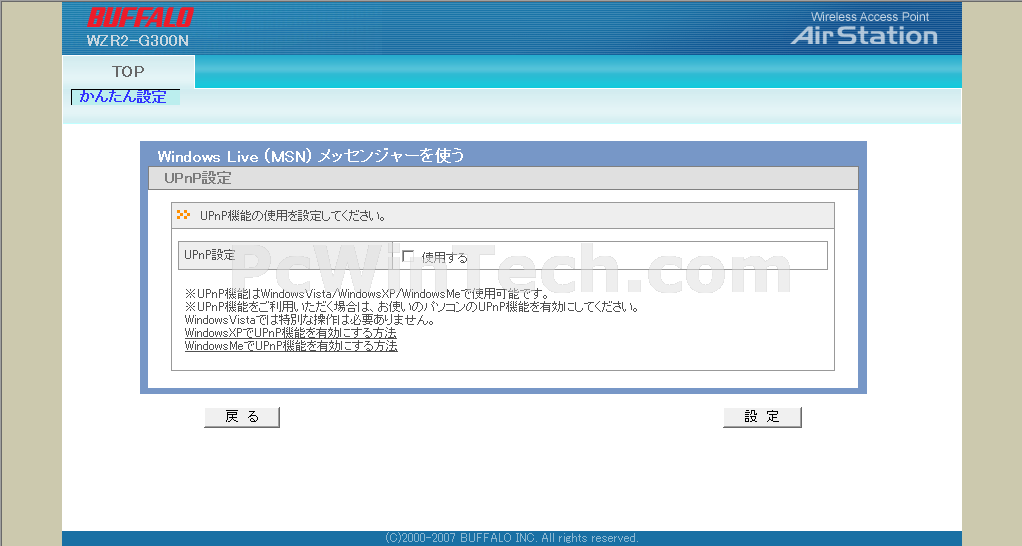Open WindowsXPでUPnP機能を有効にする方法 link
This screenshot has width=1022, height=546.
291,333
